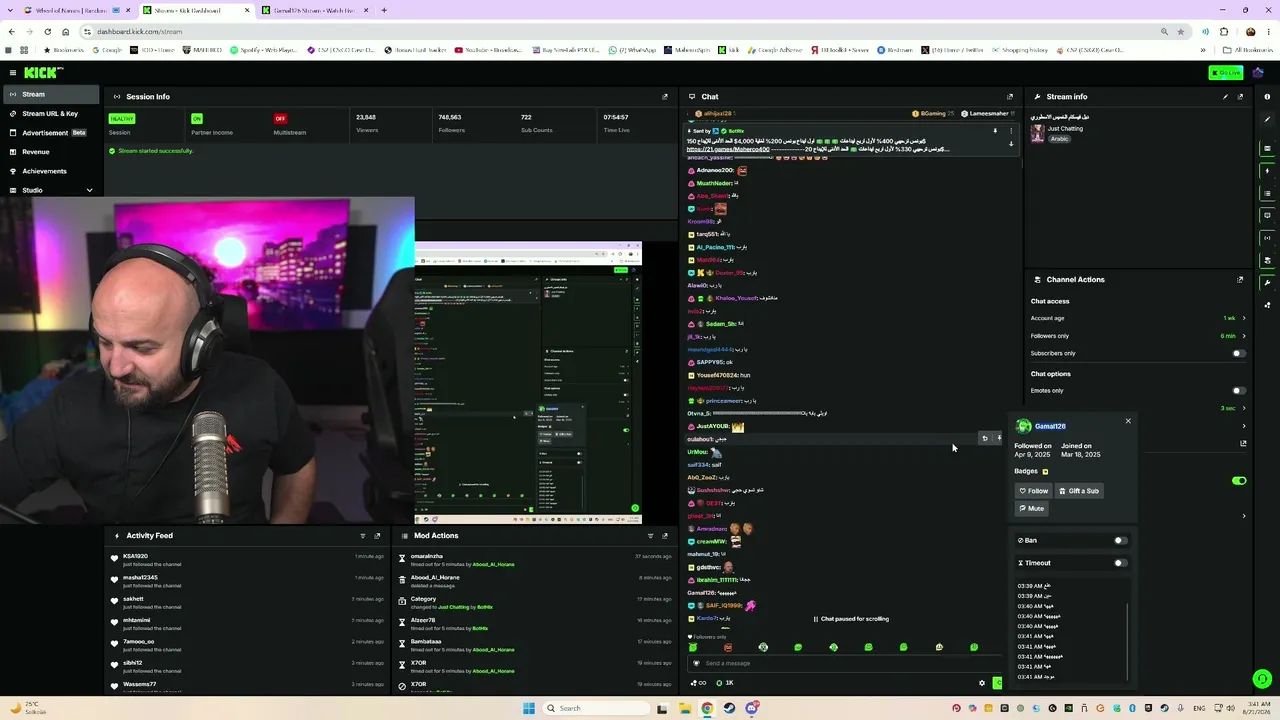The width and height of the screenshot is (1280, 720).
Task: Open the green support chat bubble
Action: pos(1262,679)
